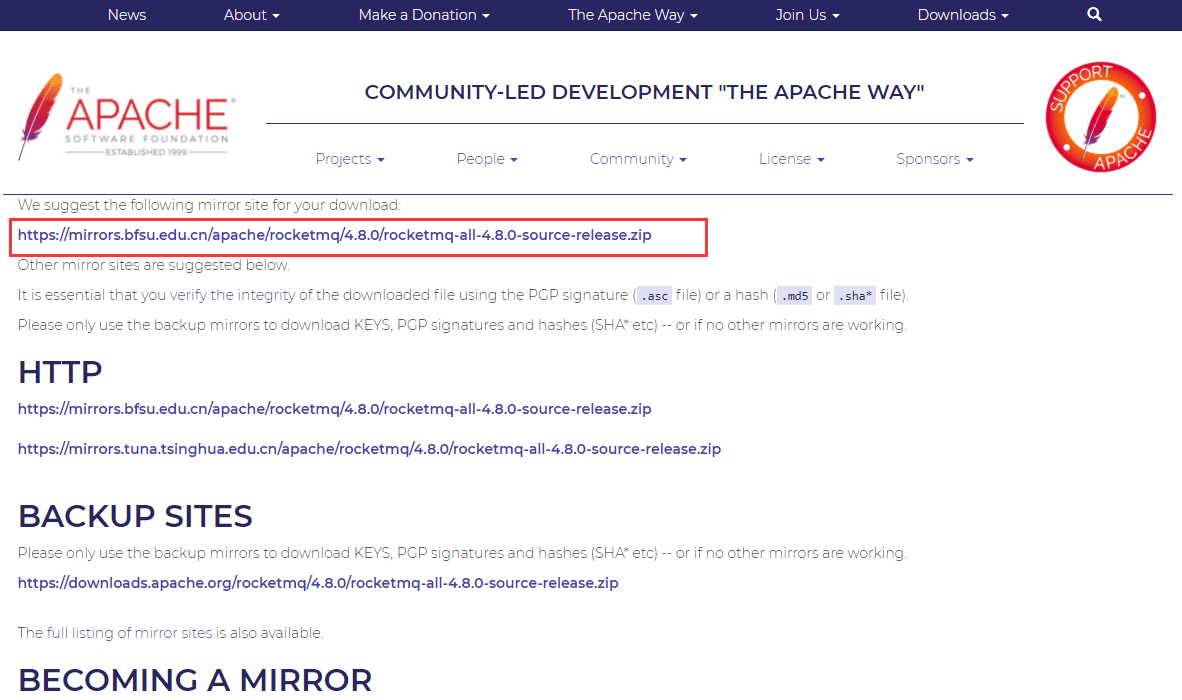Click the downloads.apache.org backup link

pyautogui.click(x=318, y=583)
